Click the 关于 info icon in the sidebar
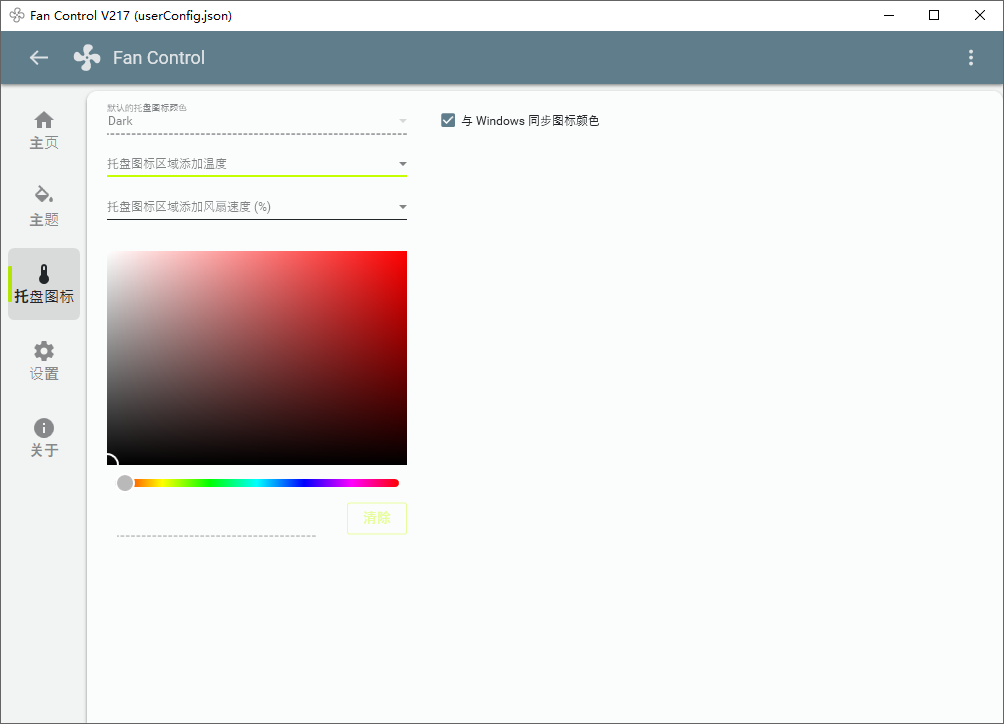 point(44,427)
